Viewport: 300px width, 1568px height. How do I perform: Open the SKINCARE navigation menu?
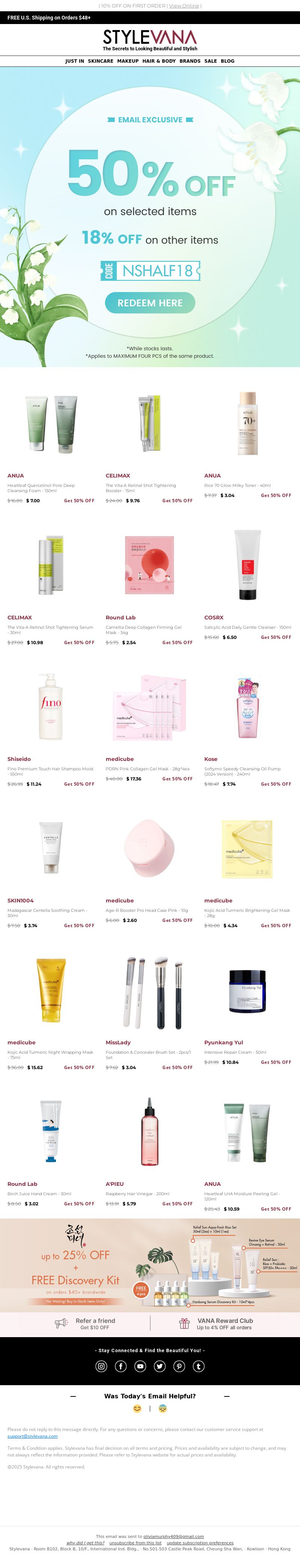[100, 61]
